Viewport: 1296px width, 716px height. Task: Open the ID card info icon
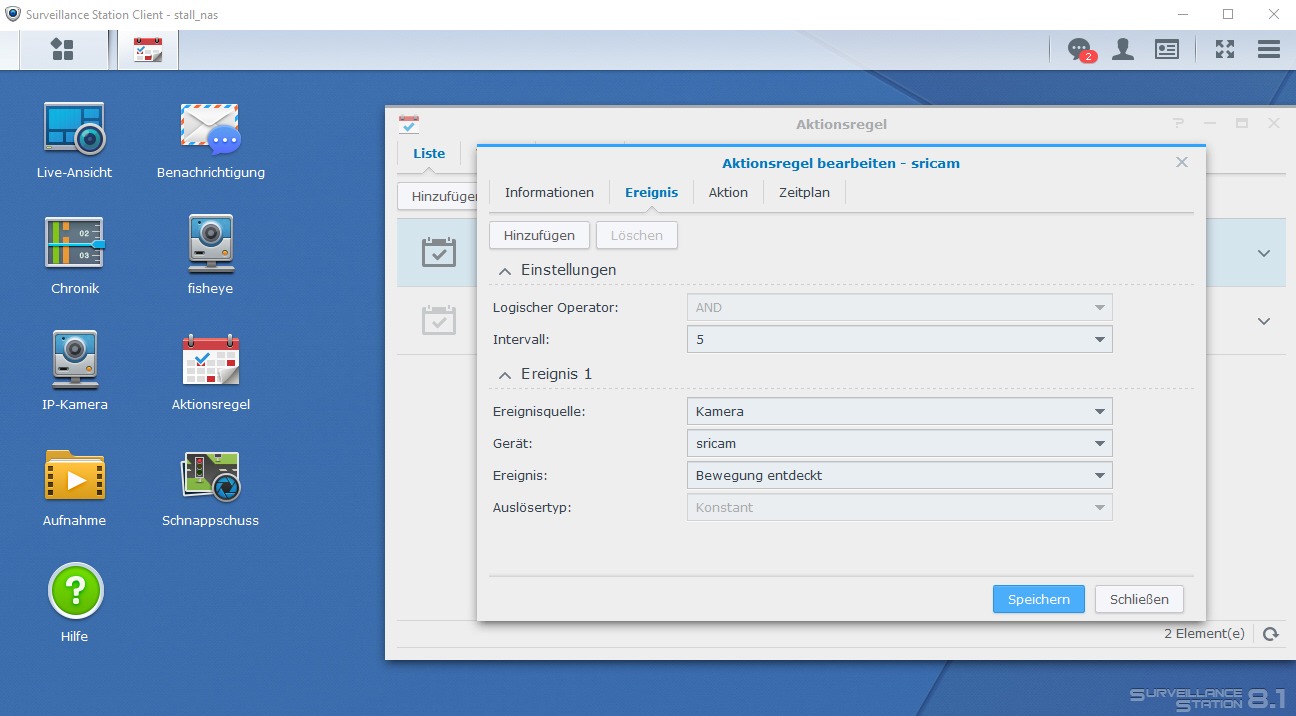pos(1167,49)
